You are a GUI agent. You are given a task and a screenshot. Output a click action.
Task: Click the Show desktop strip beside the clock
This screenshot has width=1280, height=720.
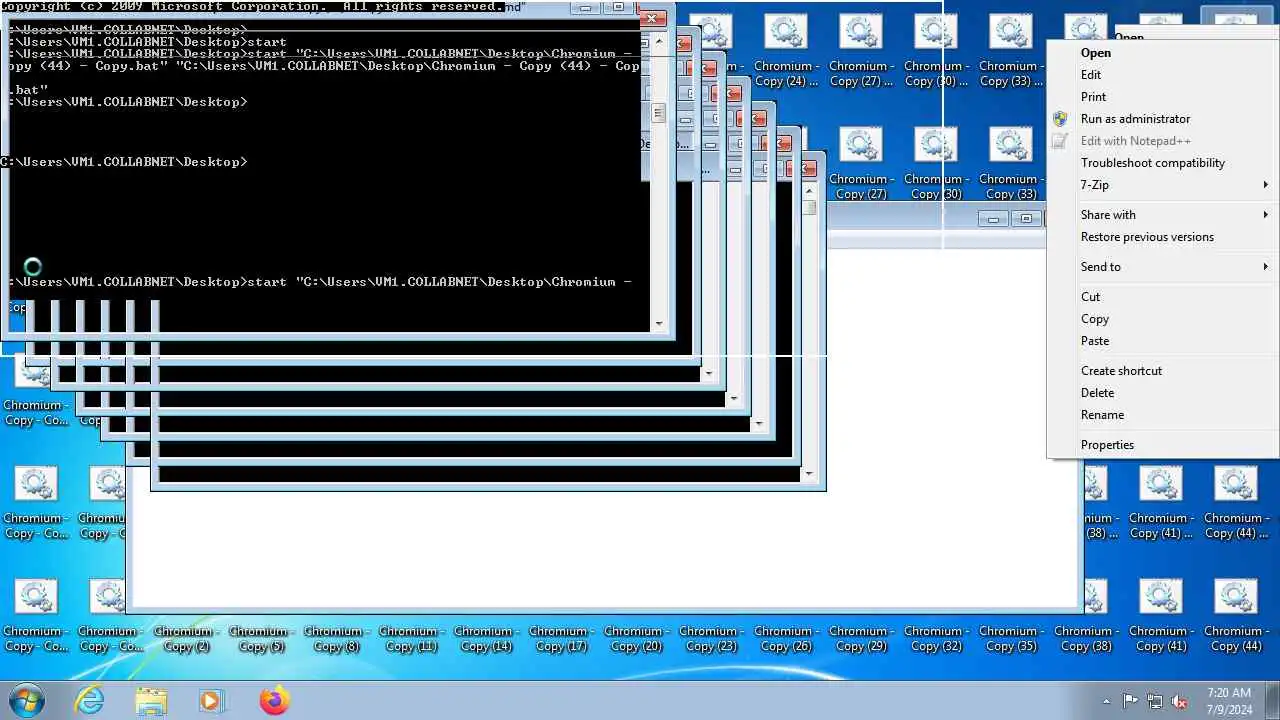click(1272, 700)
